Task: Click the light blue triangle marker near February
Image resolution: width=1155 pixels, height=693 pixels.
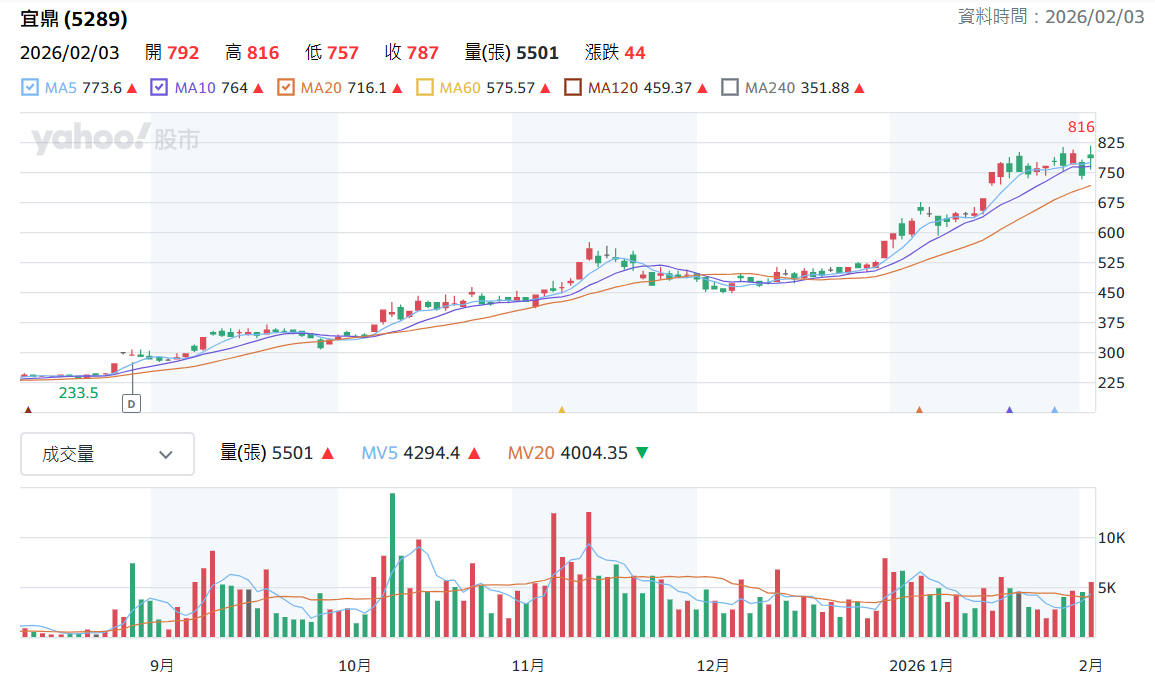Action: tap(1054, 409)
